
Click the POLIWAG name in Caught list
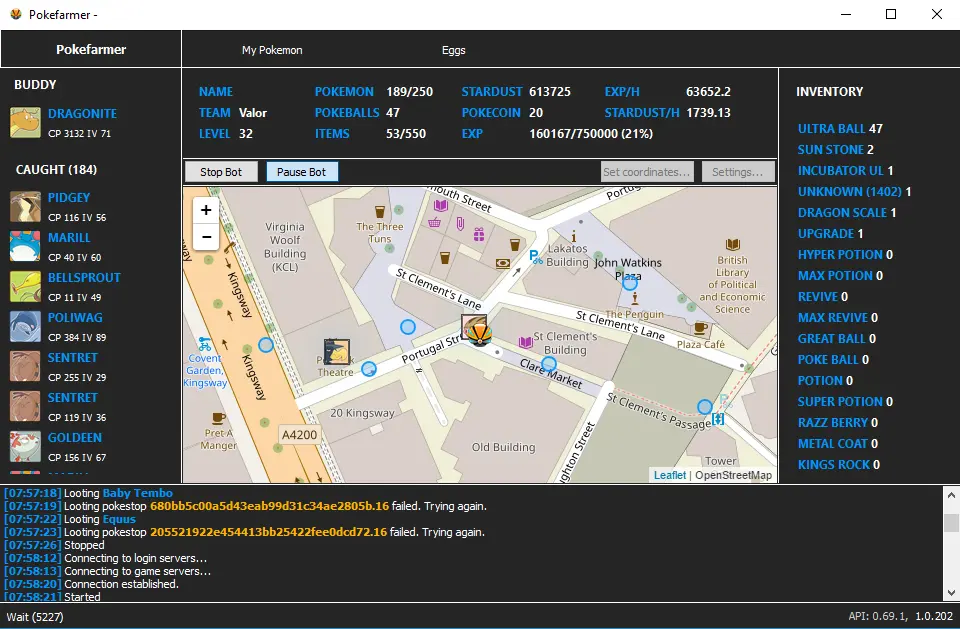(75, 318)
